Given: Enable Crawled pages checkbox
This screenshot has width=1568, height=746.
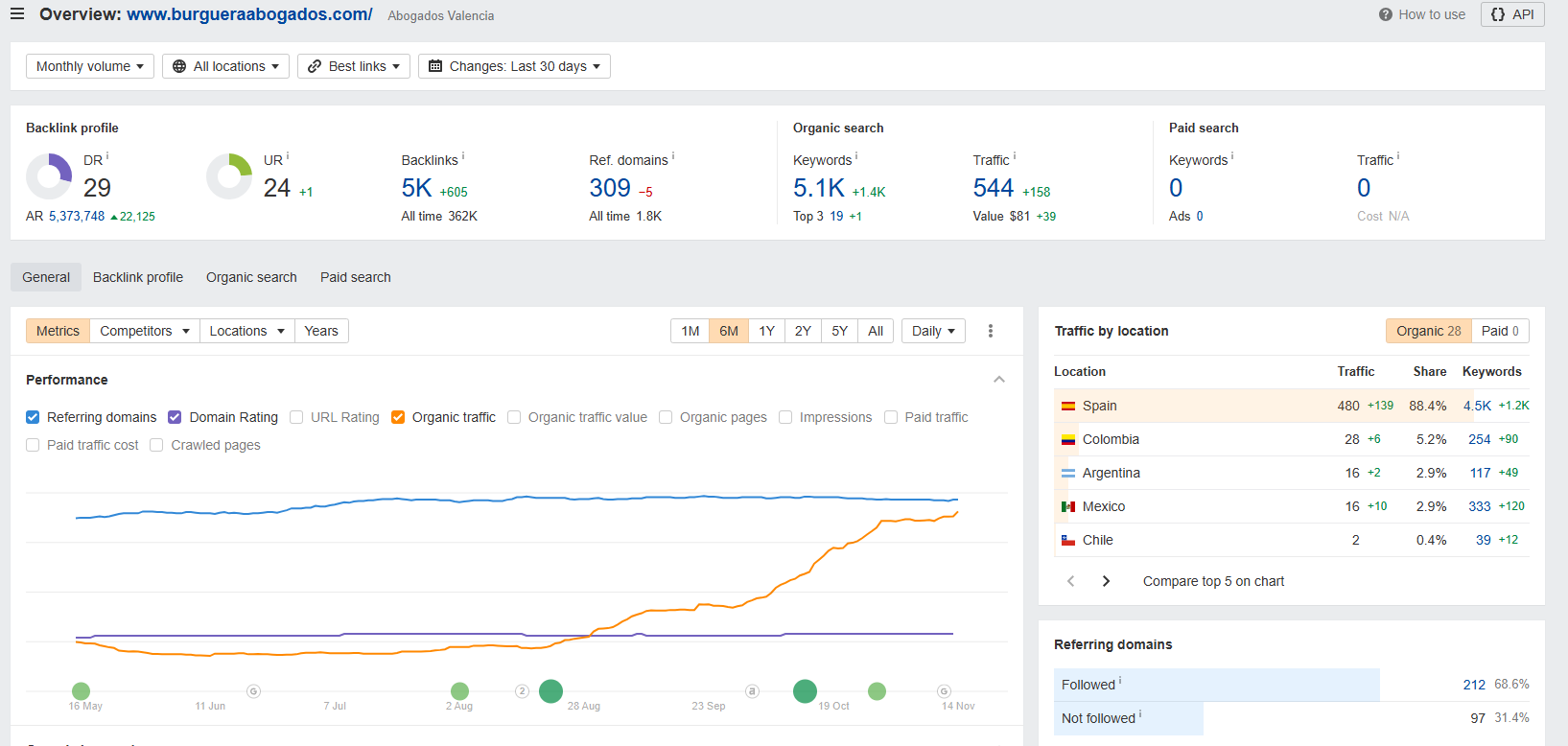Looking at the screenshot, I should coord(156,445).
